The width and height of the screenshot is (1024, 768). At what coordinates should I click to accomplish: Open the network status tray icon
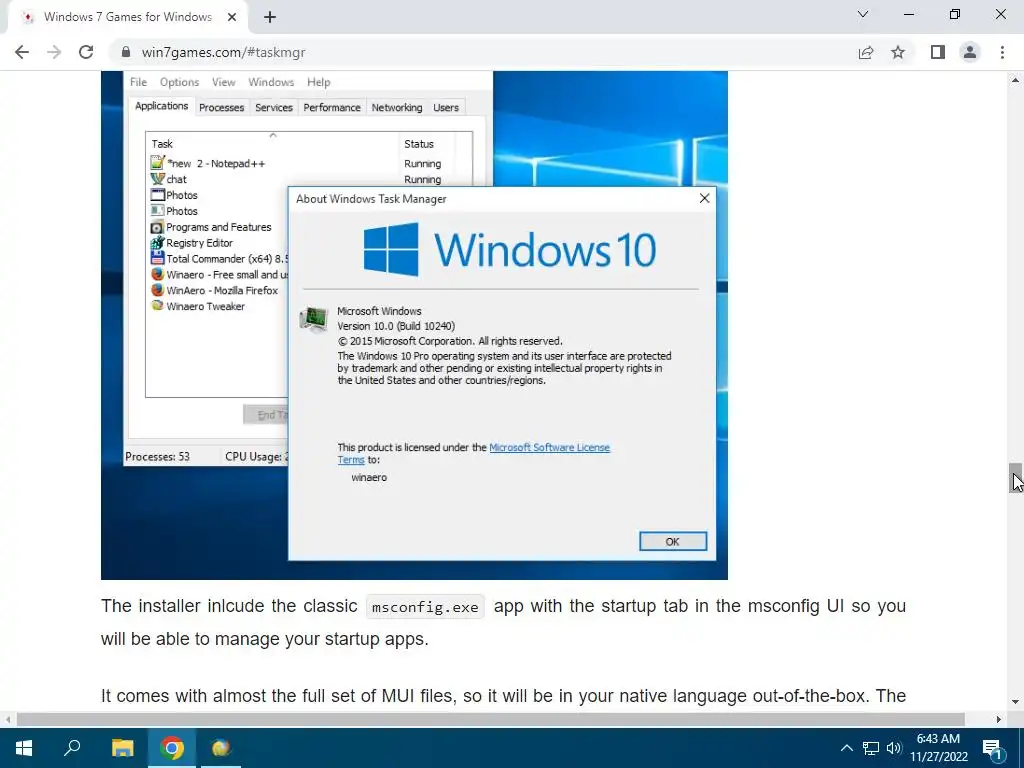[x=871, y=748]
